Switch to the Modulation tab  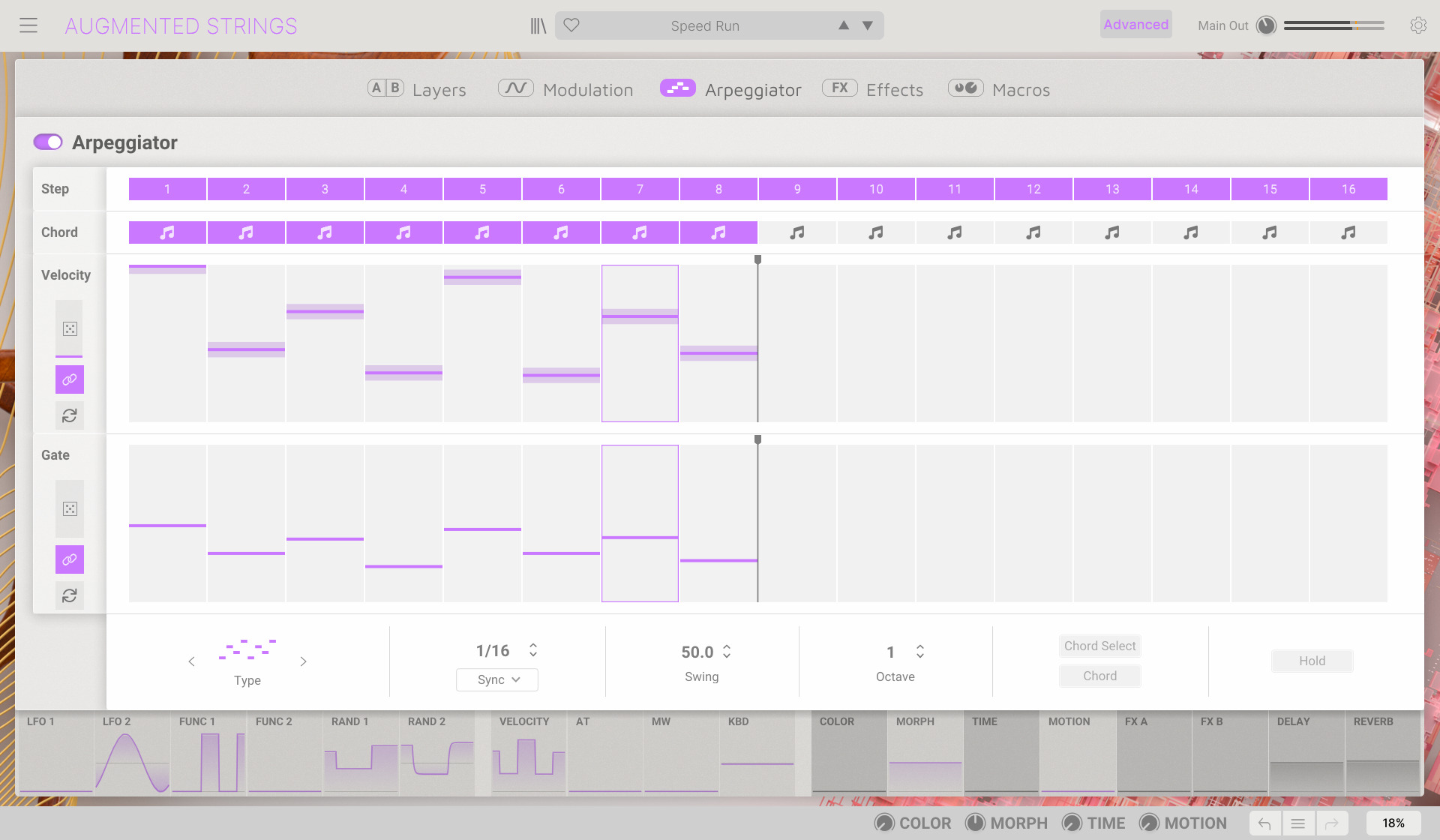pos(565,89)
